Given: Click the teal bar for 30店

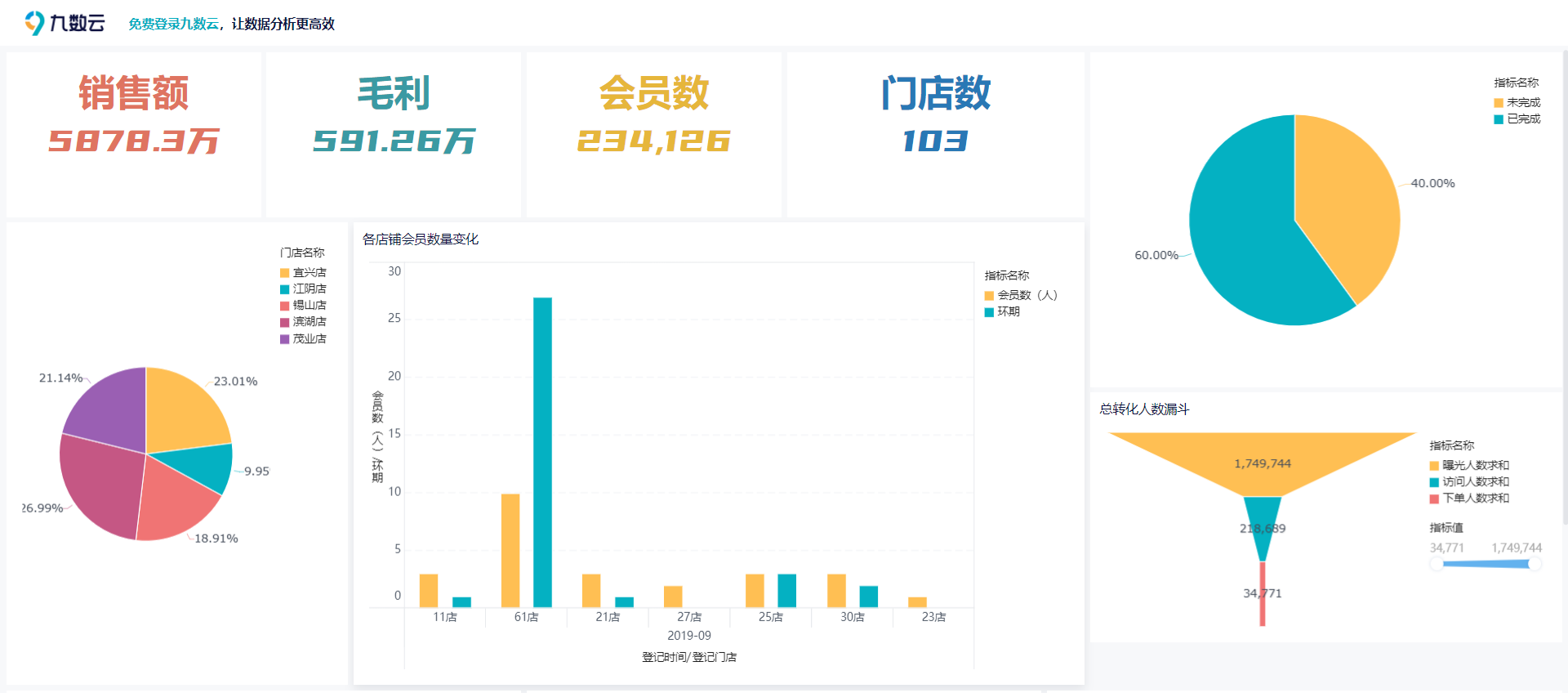Looking at the screenshot, I should 869,597.
